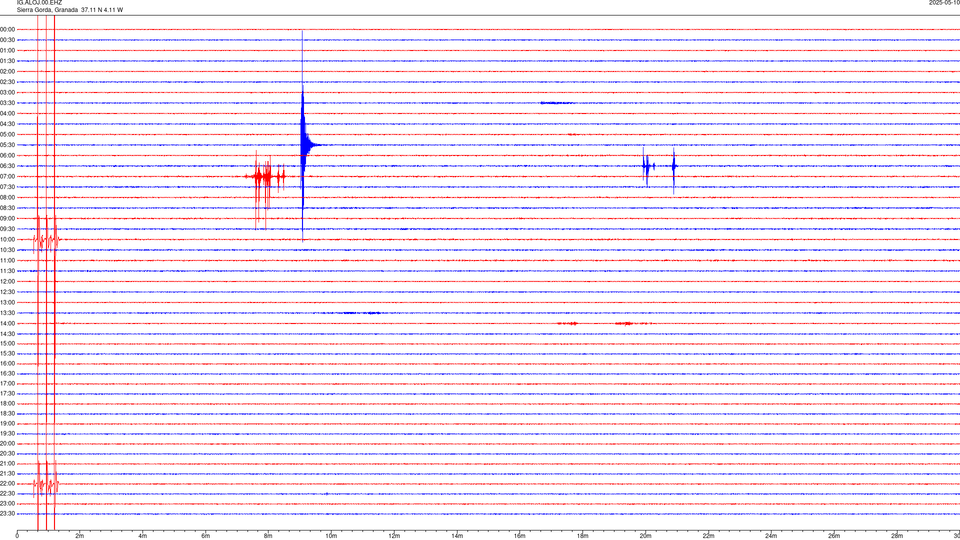Viewport: 960px width, 540px height.
Task: Select the 04:30 trace label
Action: (8, 124)
